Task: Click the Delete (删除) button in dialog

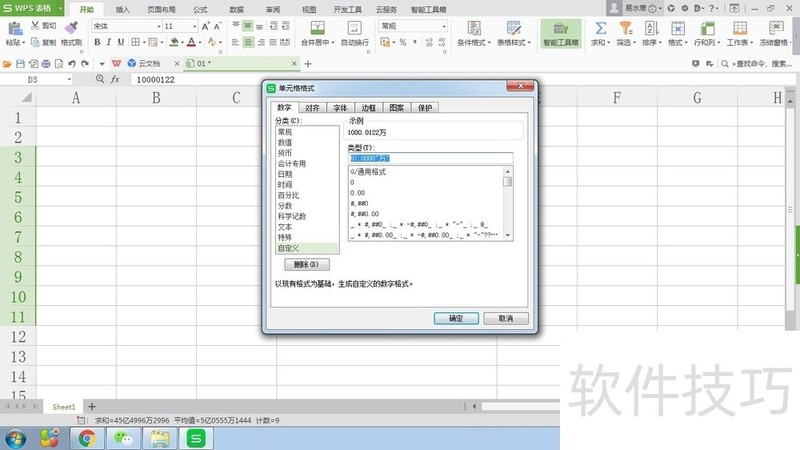Action: (x=307, y=264)
